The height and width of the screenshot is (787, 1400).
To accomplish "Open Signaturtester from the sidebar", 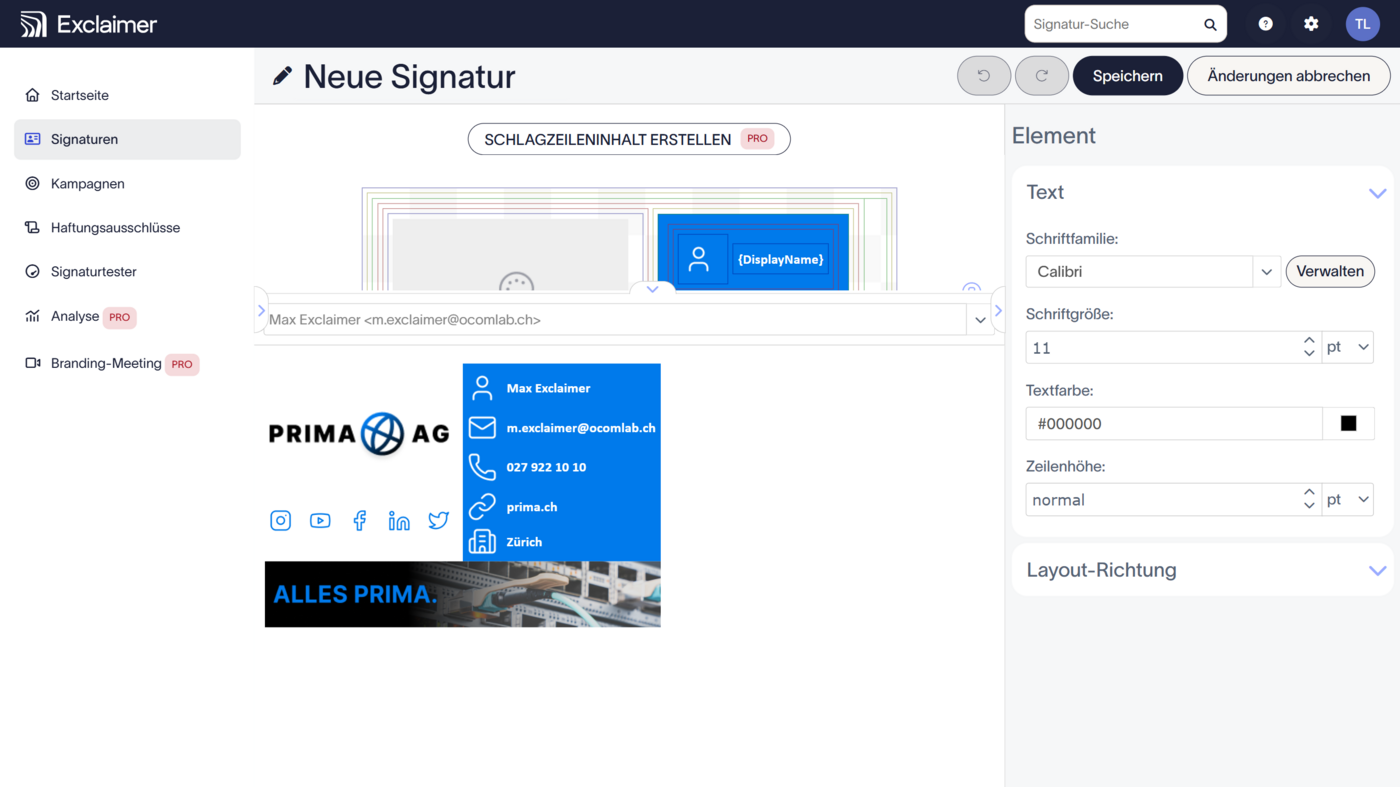I will [94, 271].
